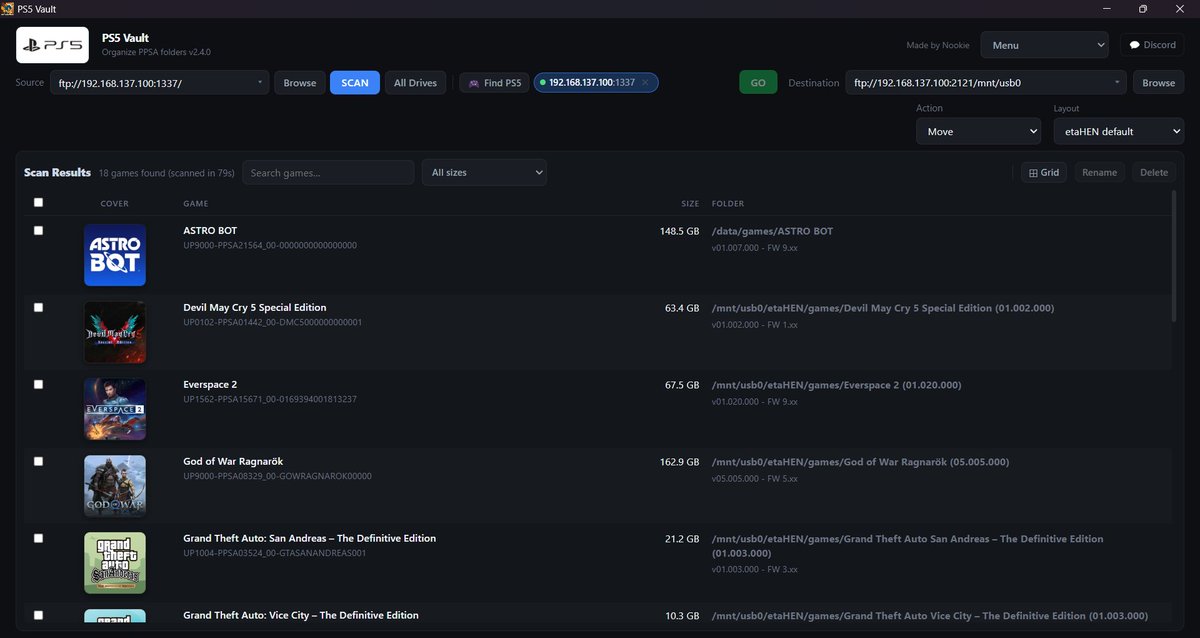Image resolution: width=1200 pixels, height=638 pixels.
Task: Open God of War Ragnarök cover thumbnail
Action: (115, 485)
